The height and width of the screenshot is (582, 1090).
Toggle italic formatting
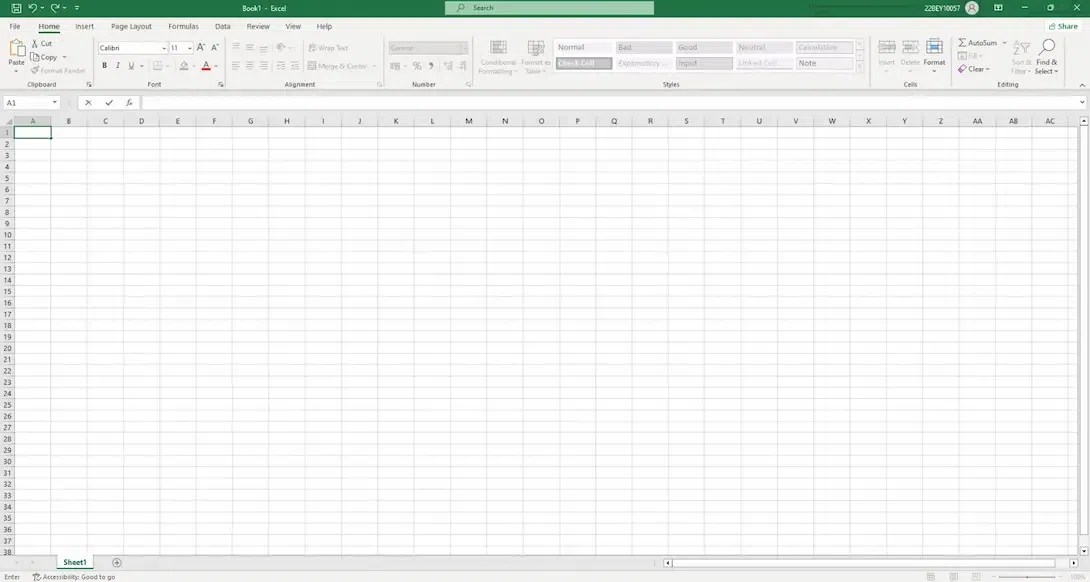click(117, 65)
